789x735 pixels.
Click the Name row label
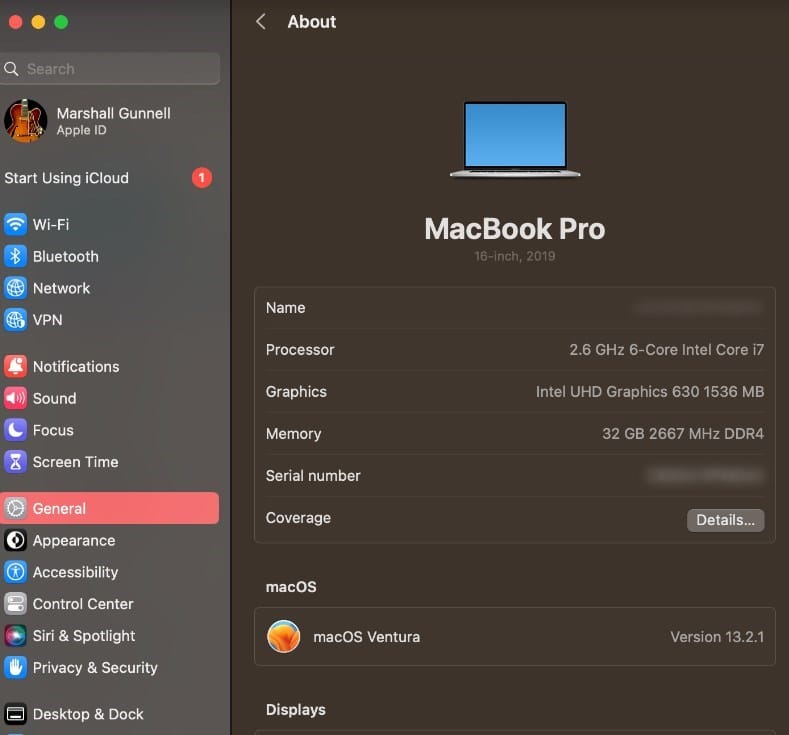[285, 307]
